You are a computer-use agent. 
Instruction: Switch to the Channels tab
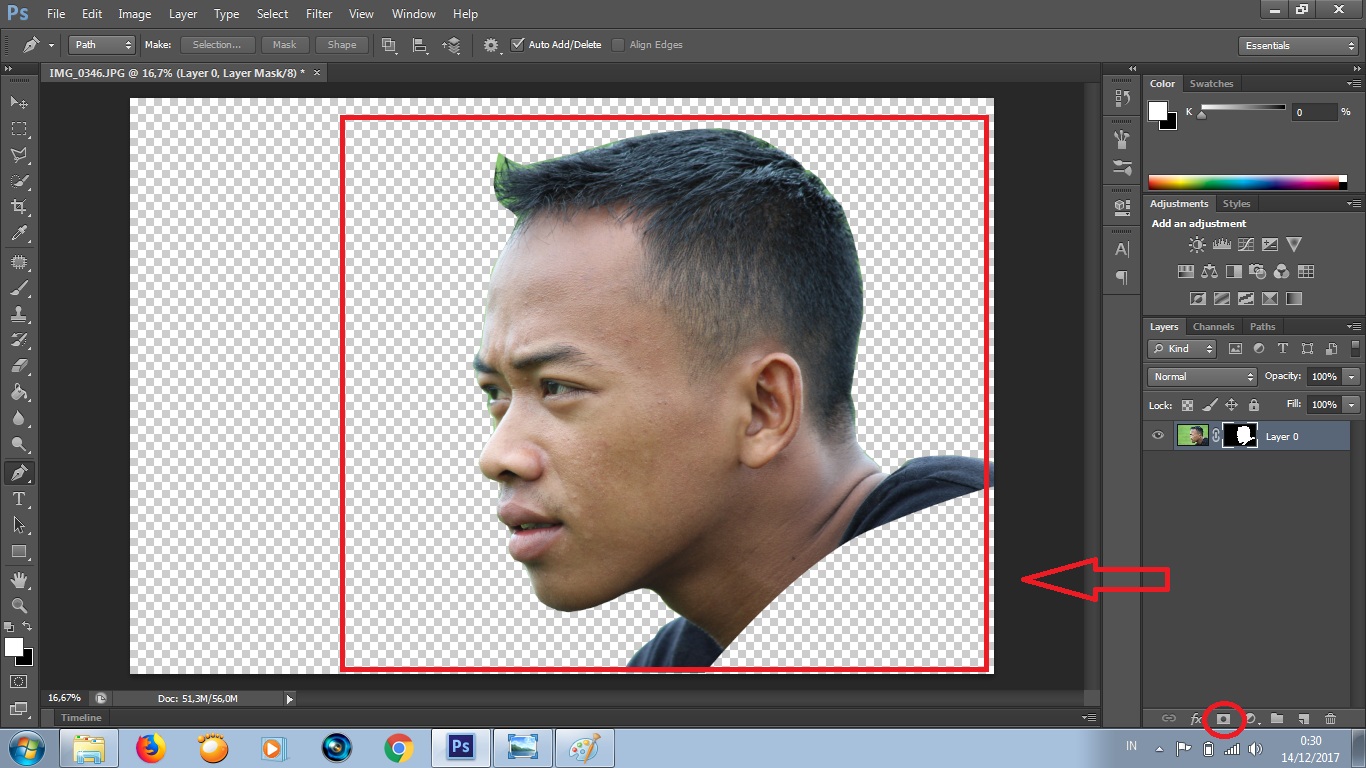(x=1213, y=326)
